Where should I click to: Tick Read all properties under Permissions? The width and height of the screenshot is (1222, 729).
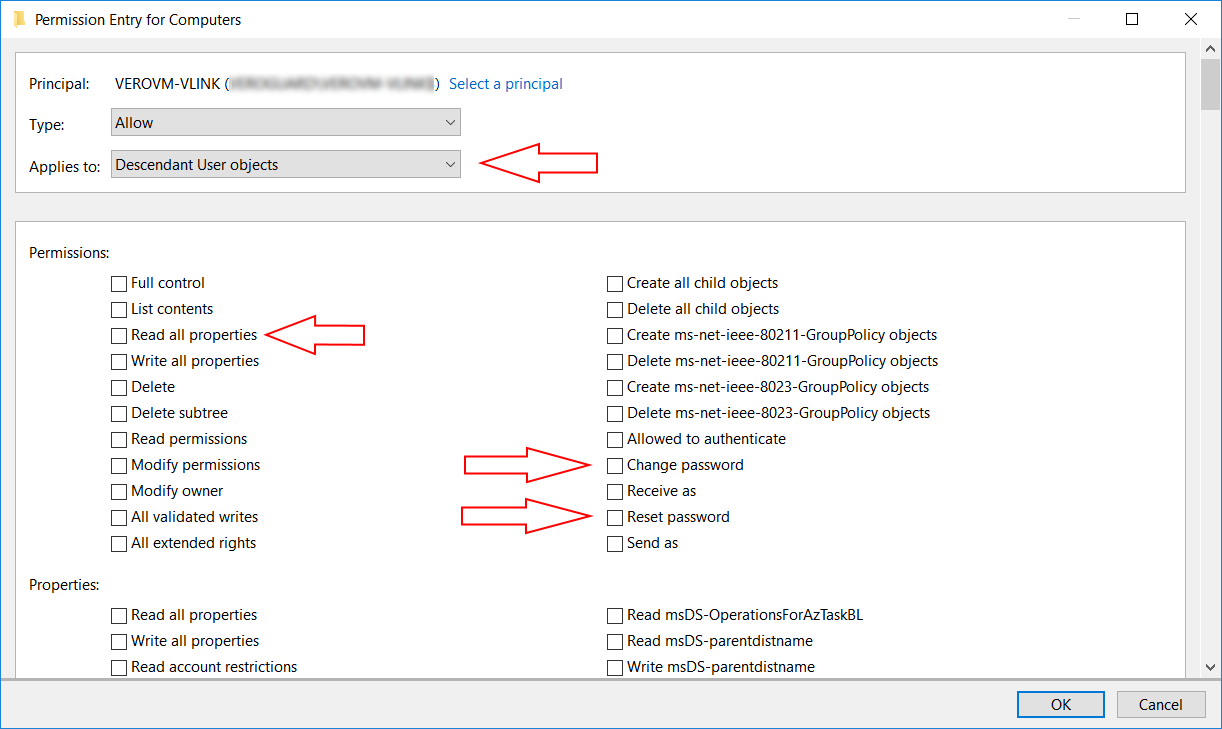pos(120,336)
